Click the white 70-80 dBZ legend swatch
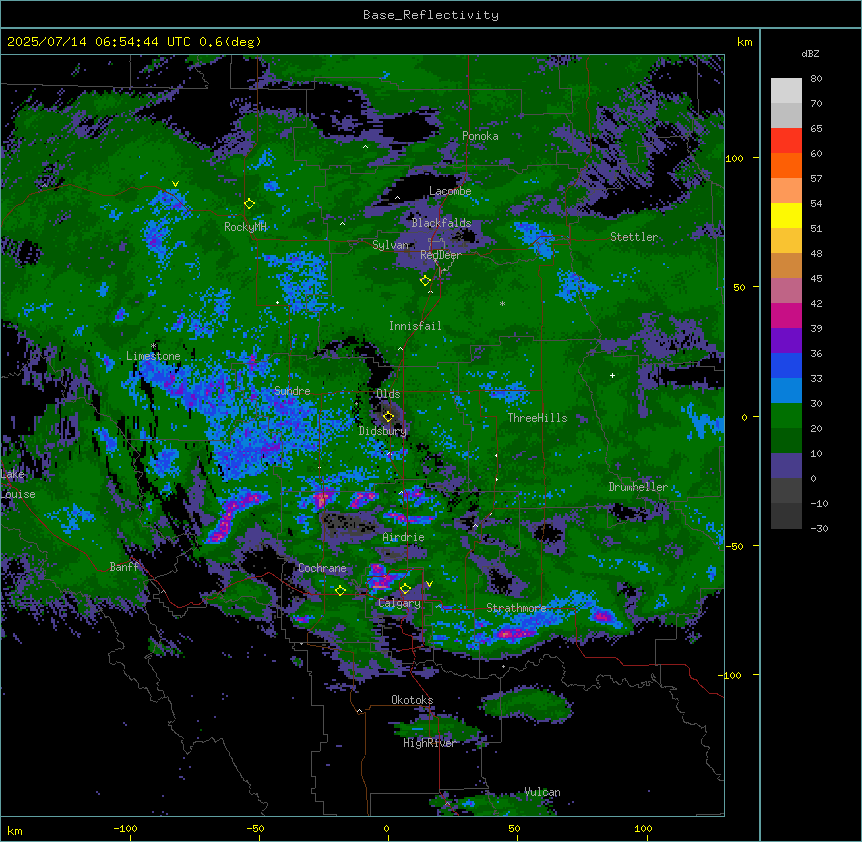This screenshot has height=842, width=862. (x=786, y=91)
